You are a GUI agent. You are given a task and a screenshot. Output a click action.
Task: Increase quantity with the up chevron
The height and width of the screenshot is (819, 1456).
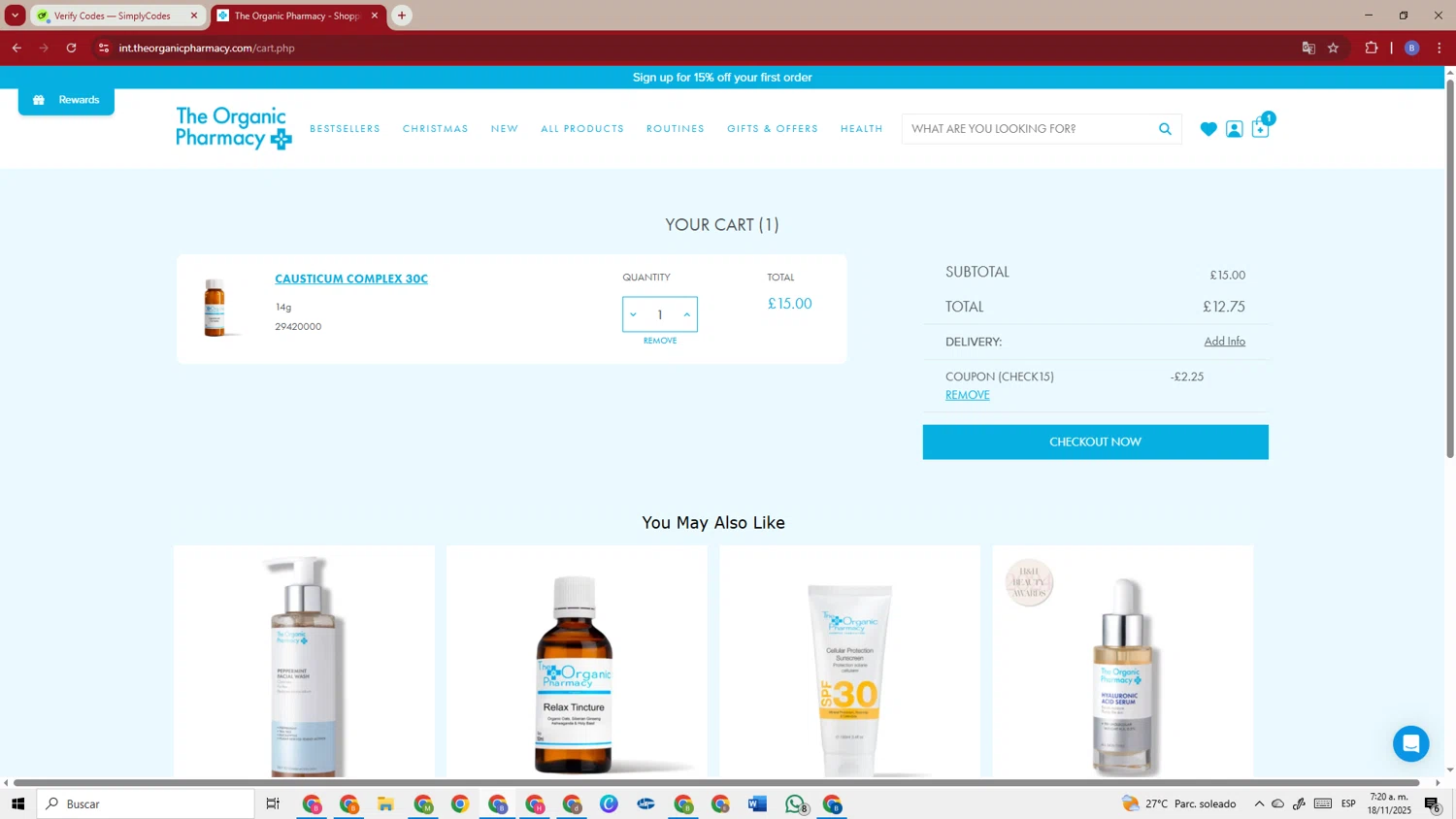pyautogui.click(x=687, y=314)
